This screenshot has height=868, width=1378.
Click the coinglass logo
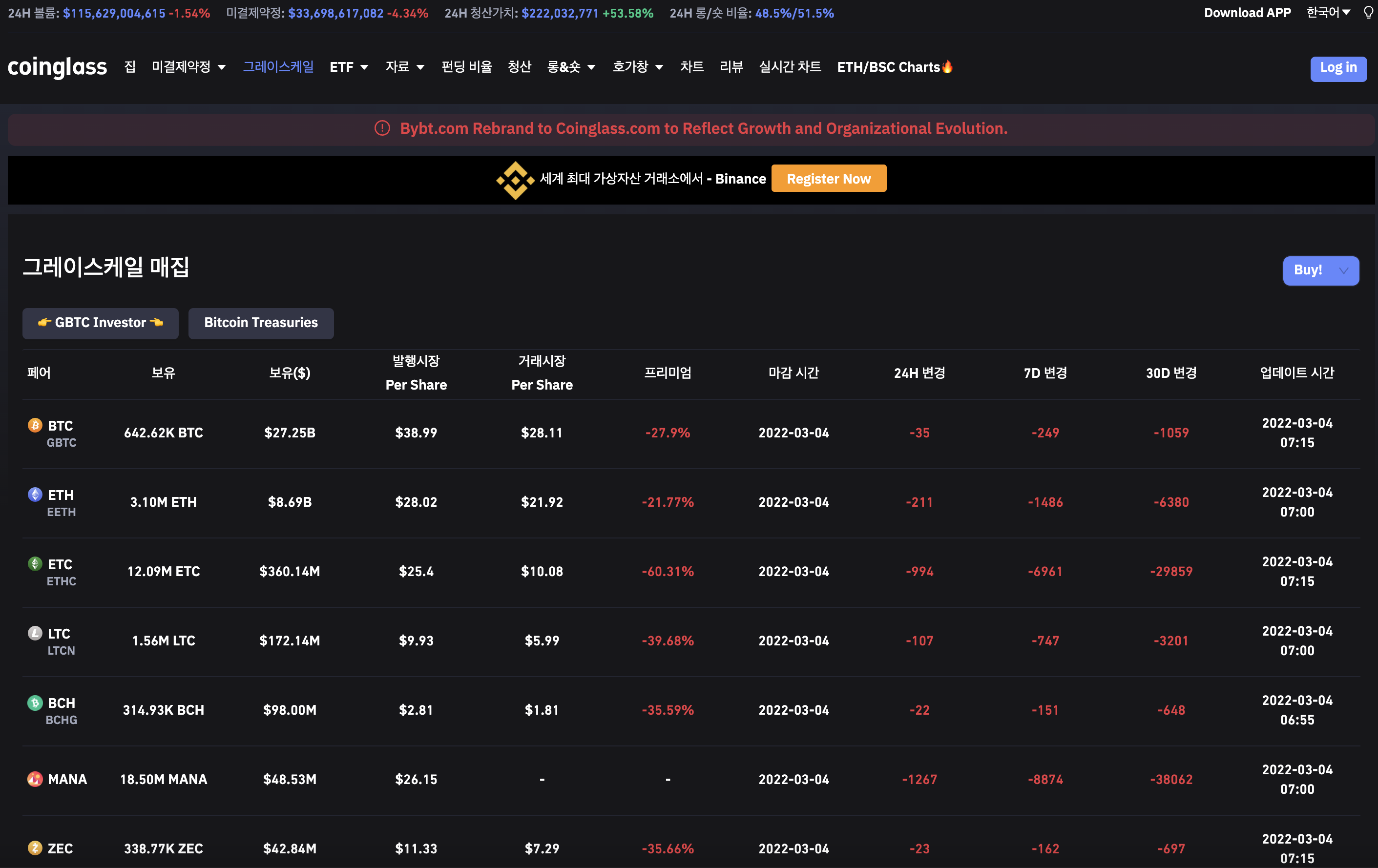(57, 67)
